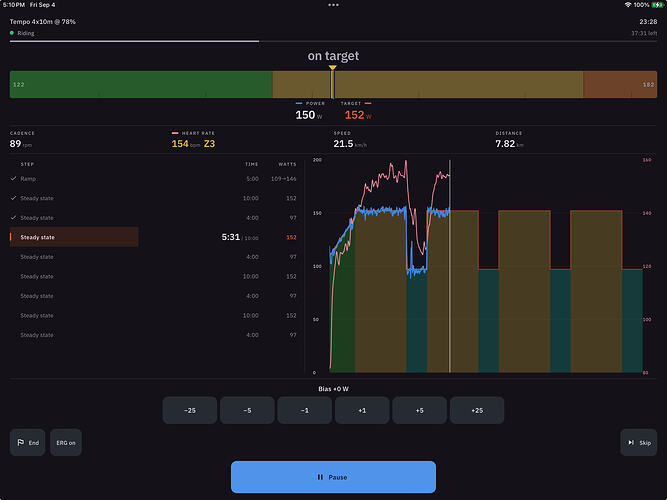Click the '122' label on power gauge

pyautogui.click(x=19, y=85)
